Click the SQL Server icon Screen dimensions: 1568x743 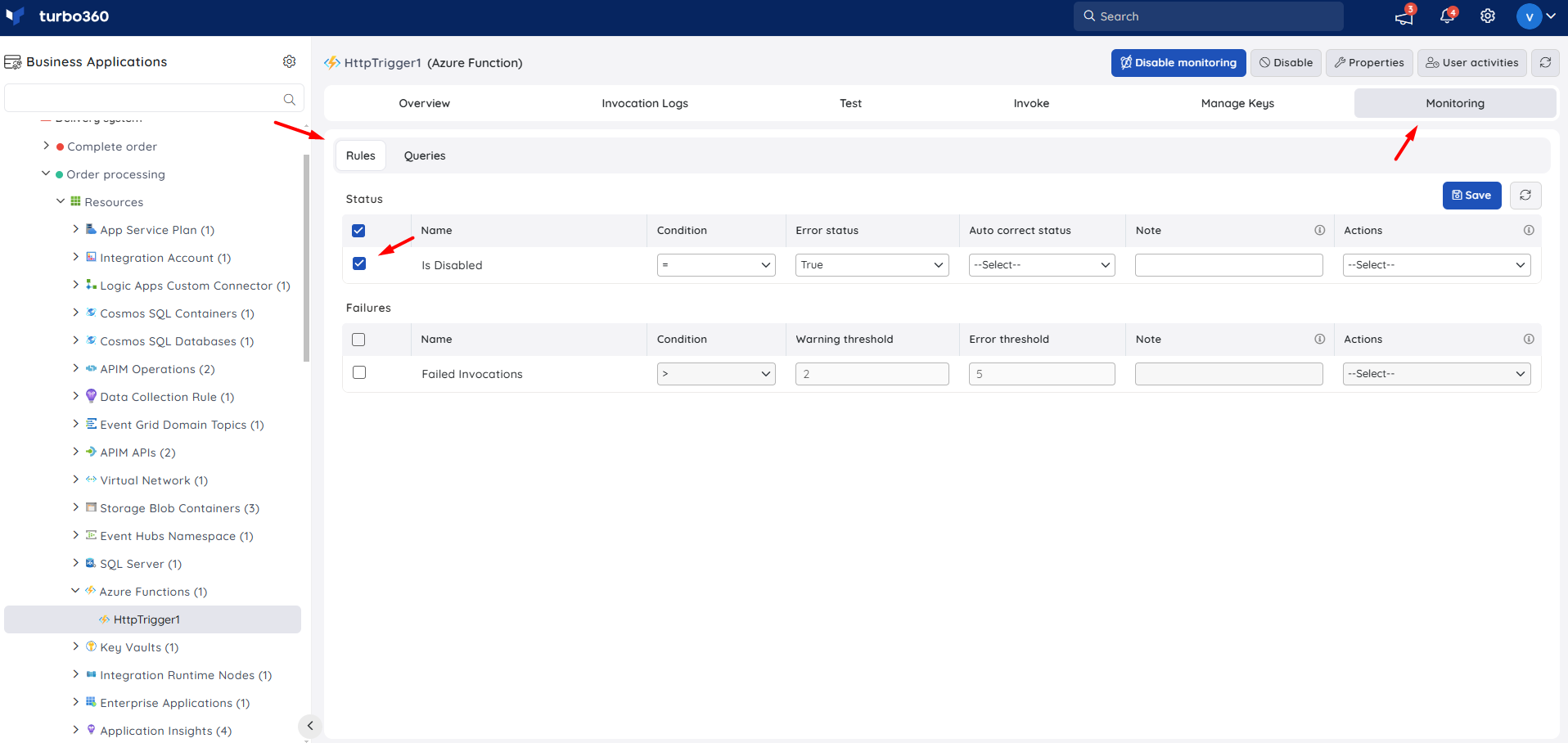[91, 563]
